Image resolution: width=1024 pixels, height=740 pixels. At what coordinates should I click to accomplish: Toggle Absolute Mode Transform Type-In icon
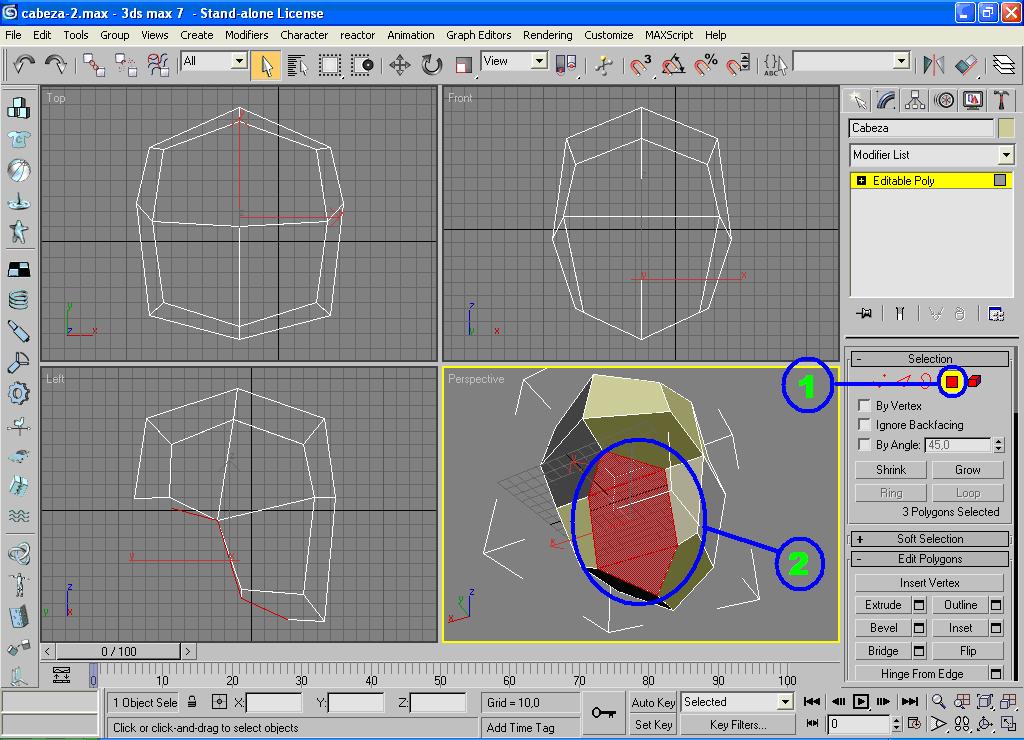219,702
